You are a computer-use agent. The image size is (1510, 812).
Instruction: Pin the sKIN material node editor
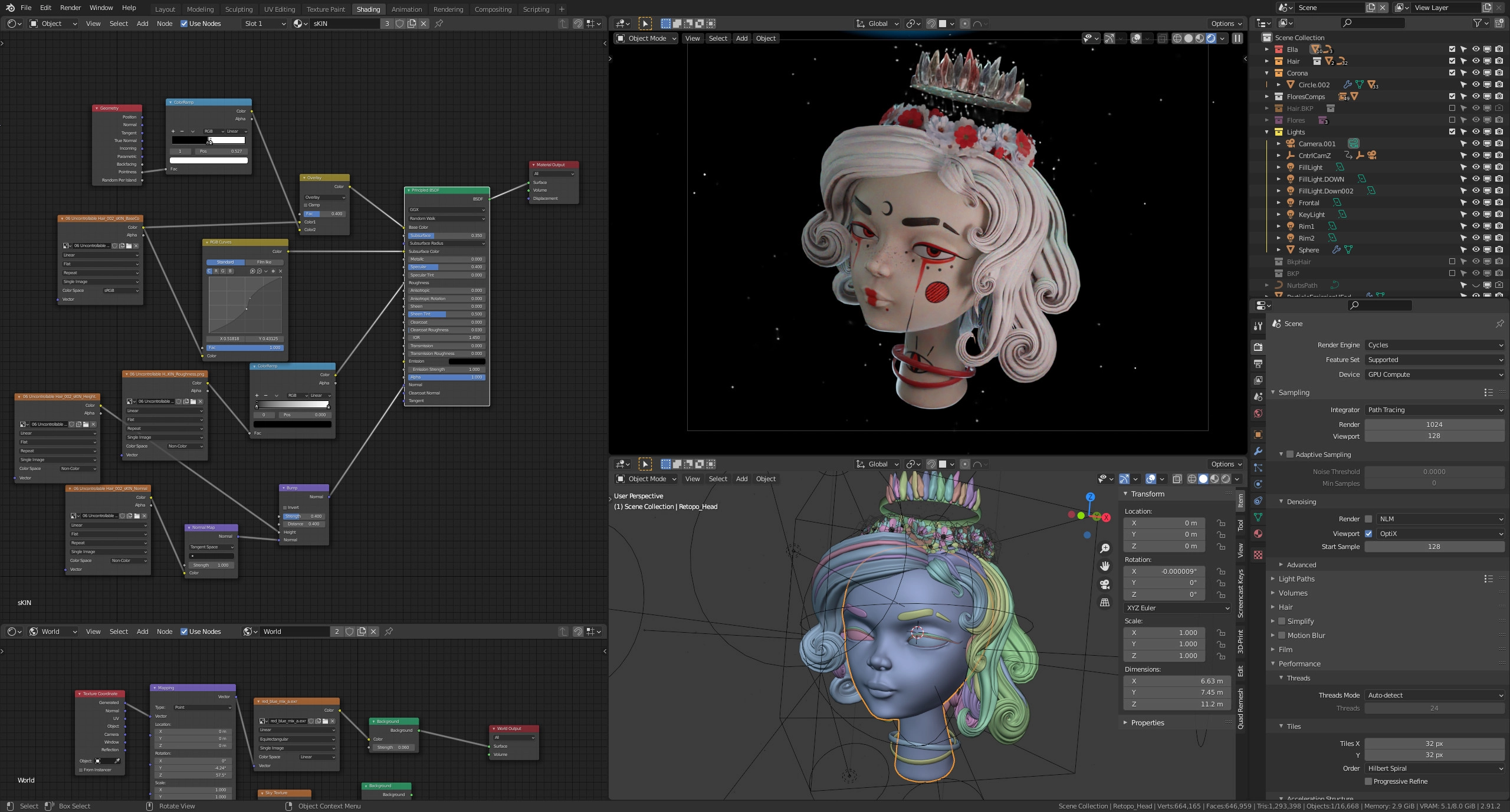click(x=439, y=24)
